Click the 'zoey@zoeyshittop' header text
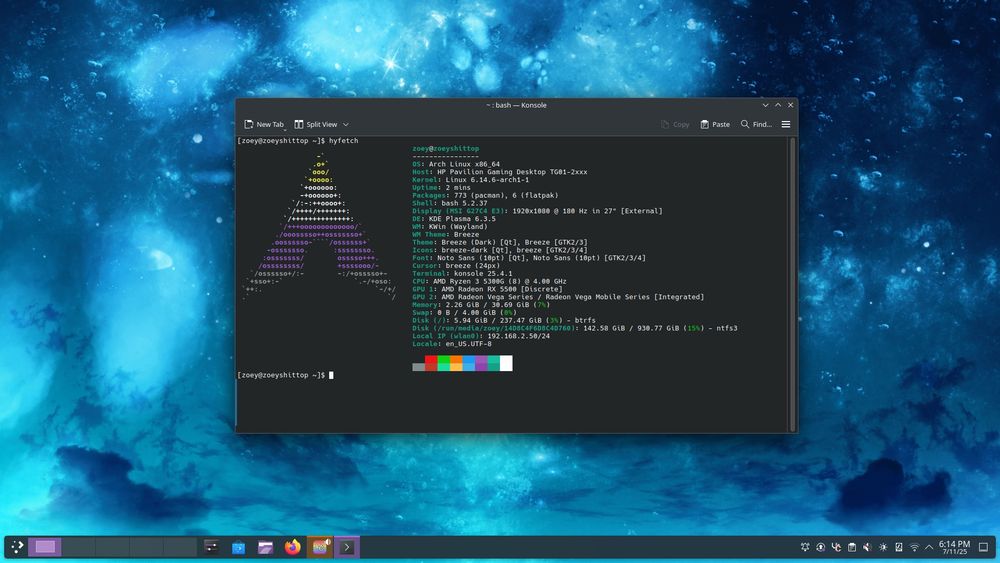The width and height of the screenshot is (1000, 563). (445, 149)
